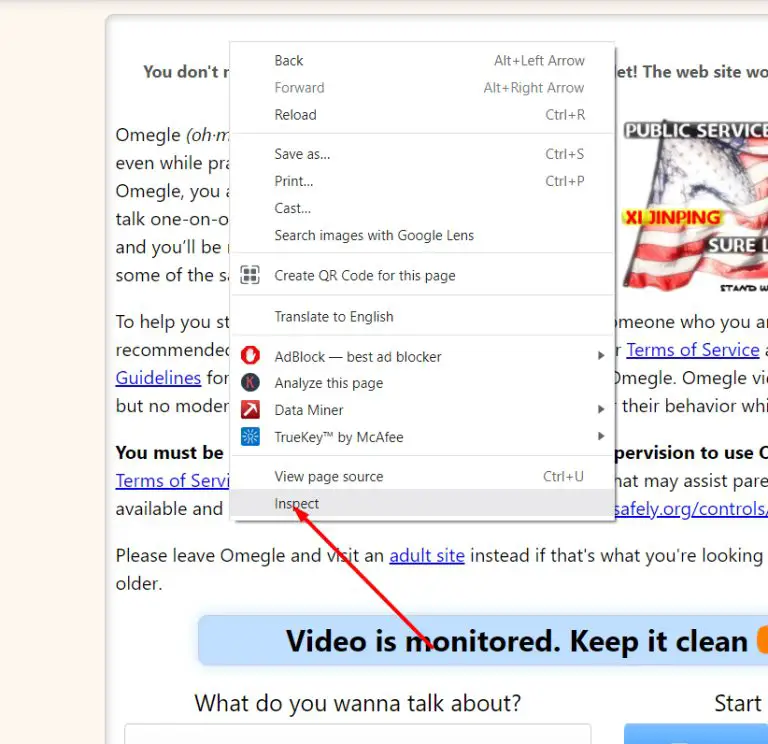Click the QR code icon
Screen dimensions: 768x744
[251, 275]
